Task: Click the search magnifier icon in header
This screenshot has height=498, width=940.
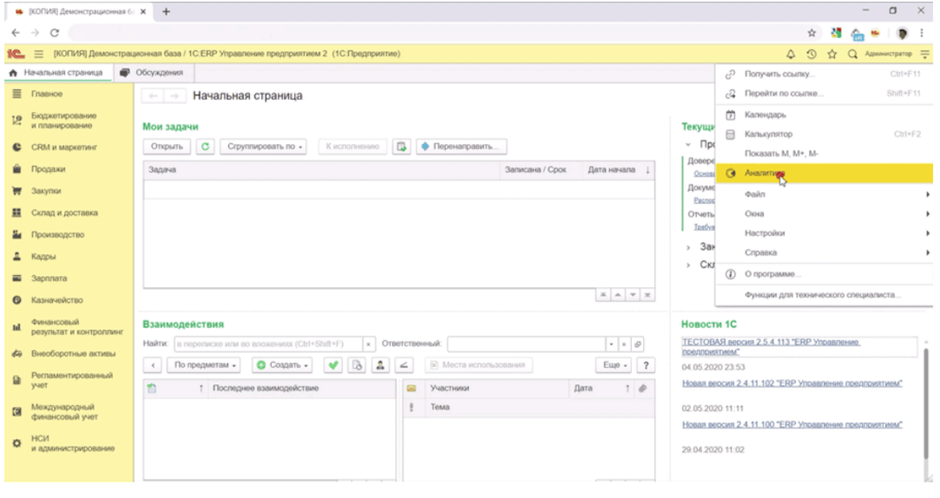Action: [x=852, y=54]
